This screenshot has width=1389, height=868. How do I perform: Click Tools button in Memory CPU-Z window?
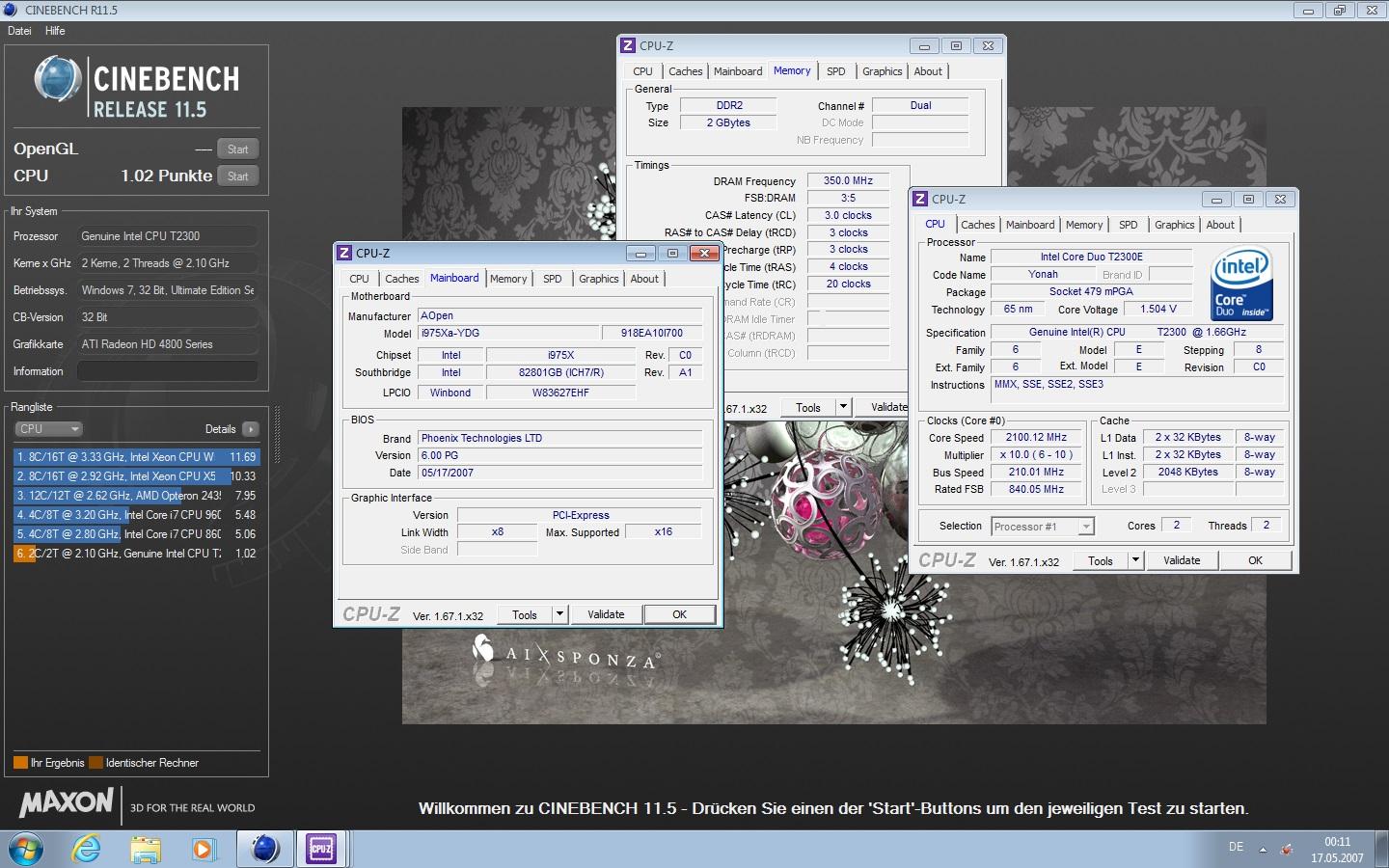click(x=808, y=407)
